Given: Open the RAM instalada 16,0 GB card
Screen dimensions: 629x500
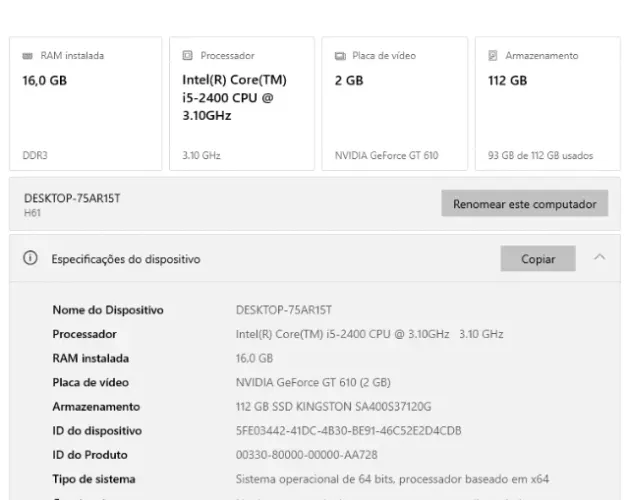Looking at the screenshot, I should tap(86, 104).
